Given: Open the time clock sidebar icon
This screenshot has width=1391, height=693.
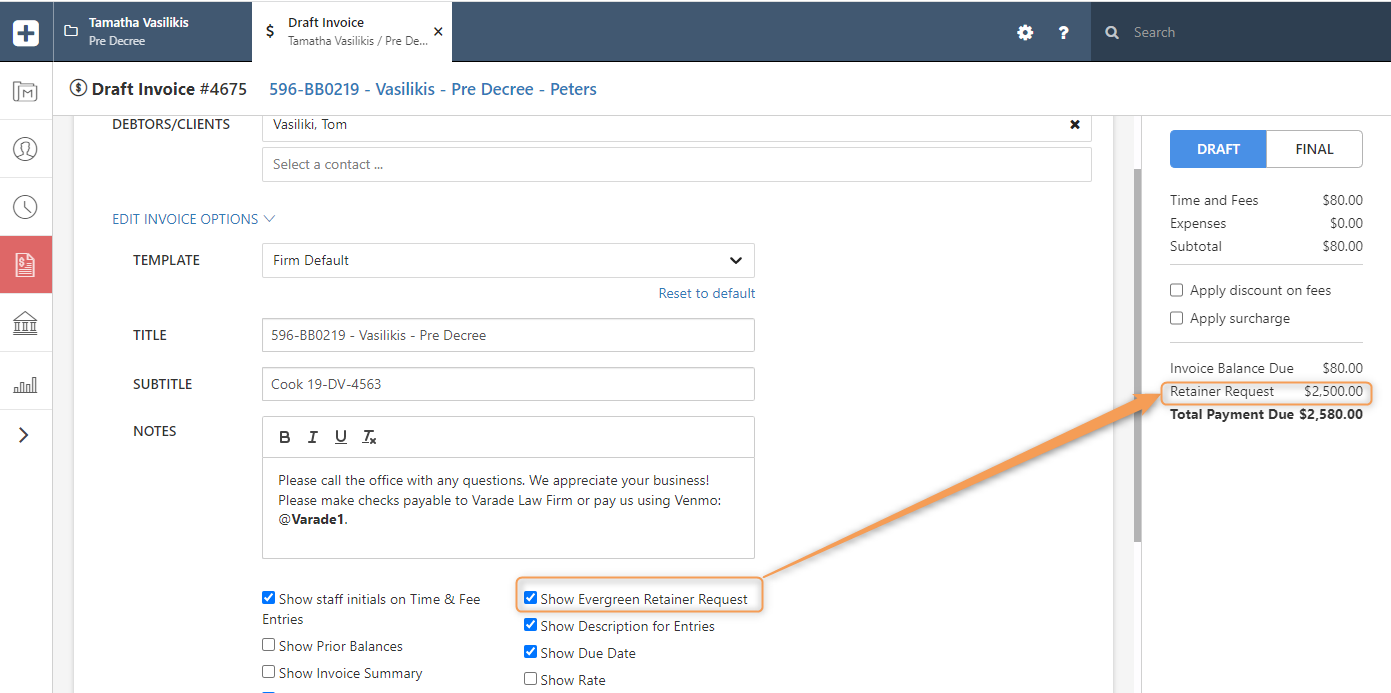Looking at the screenshot, I should 25,207.
